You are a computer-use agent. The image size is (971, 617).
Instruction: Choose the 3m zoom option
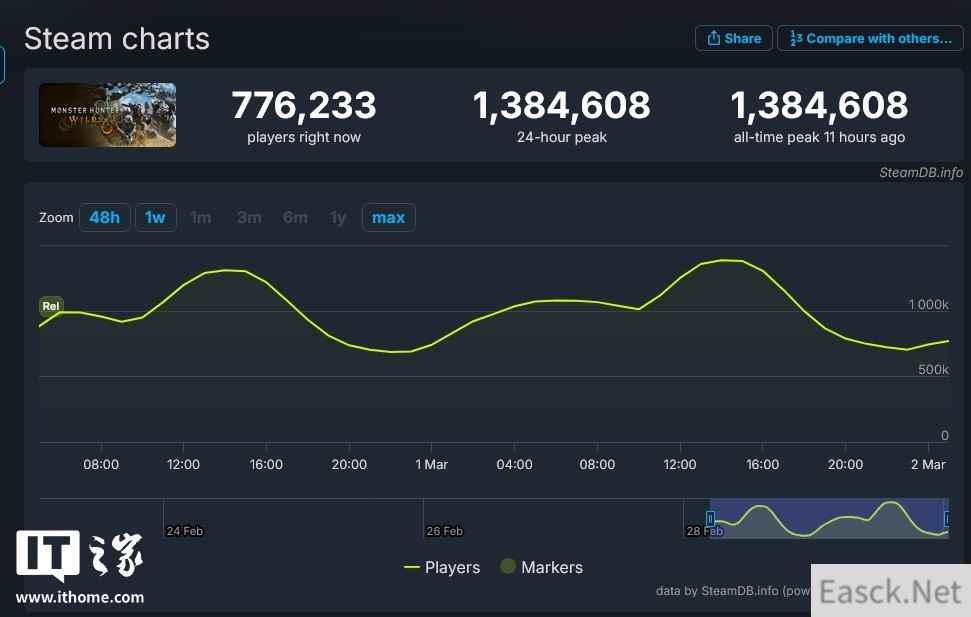[x=249, y=217]
